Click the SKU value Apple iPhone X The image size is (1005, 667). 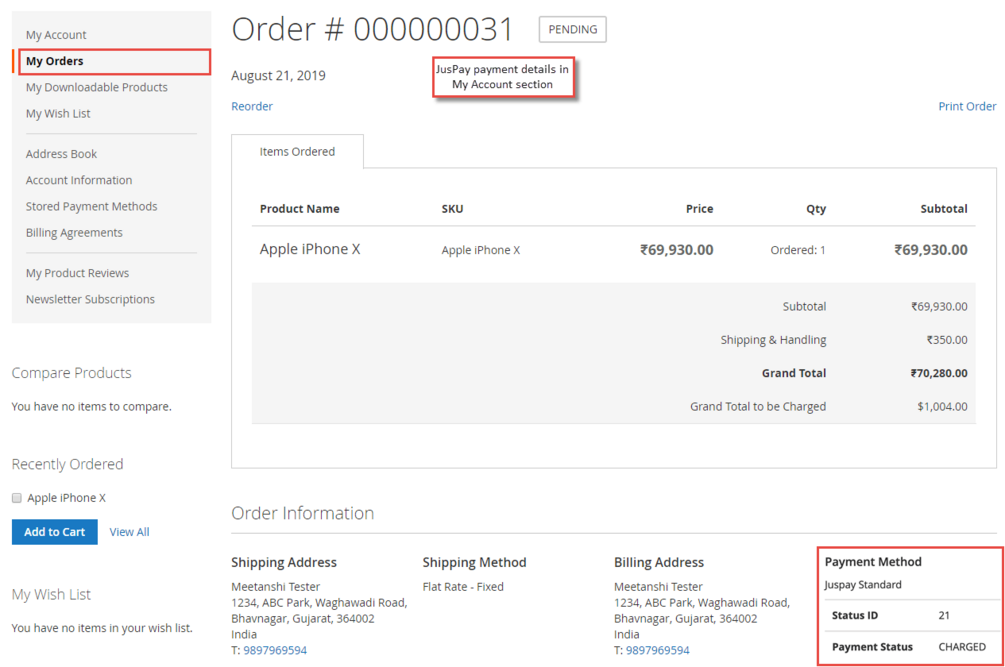tap(481, 251)
